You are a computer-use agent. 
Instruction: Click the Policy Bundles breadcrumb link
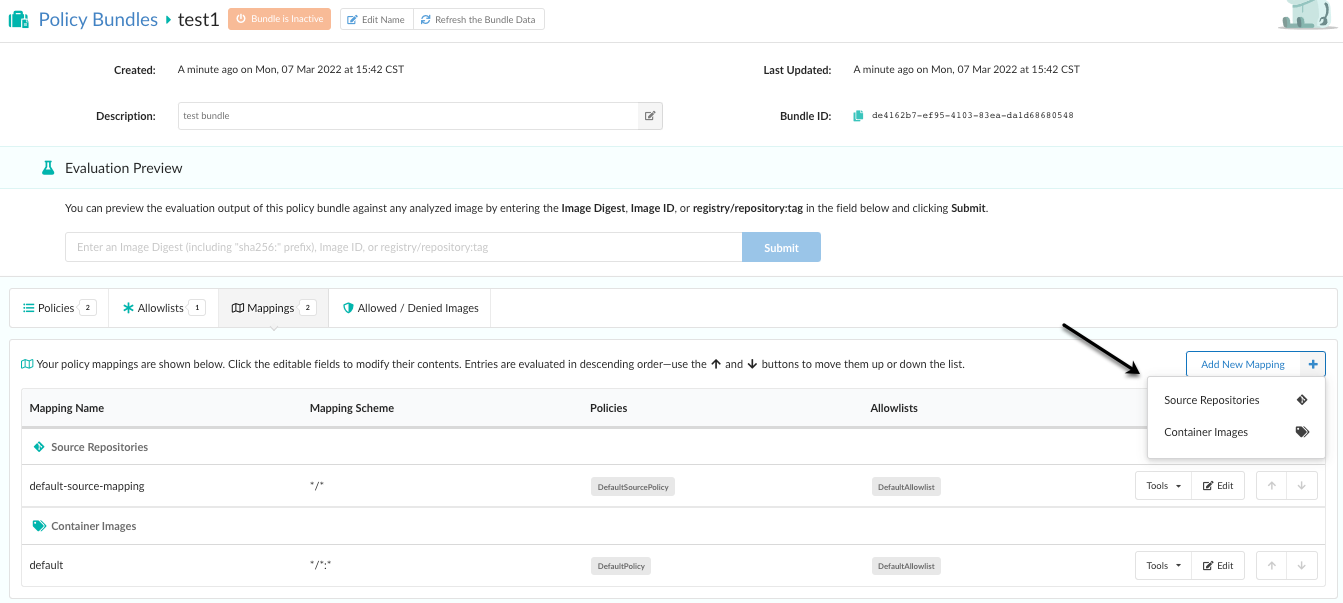98,19
